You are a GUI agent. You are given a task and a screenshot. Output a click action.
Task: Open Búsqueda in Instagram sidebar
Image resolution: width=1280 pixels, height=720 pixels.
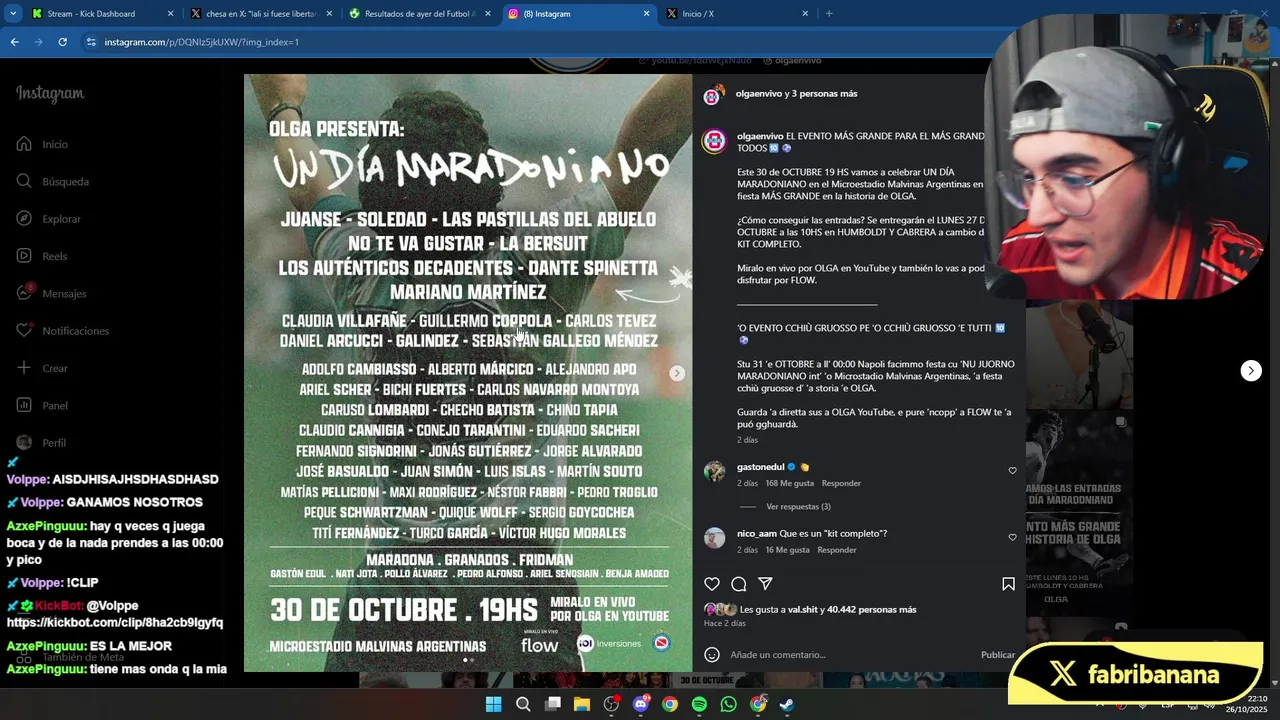[52, 181]
